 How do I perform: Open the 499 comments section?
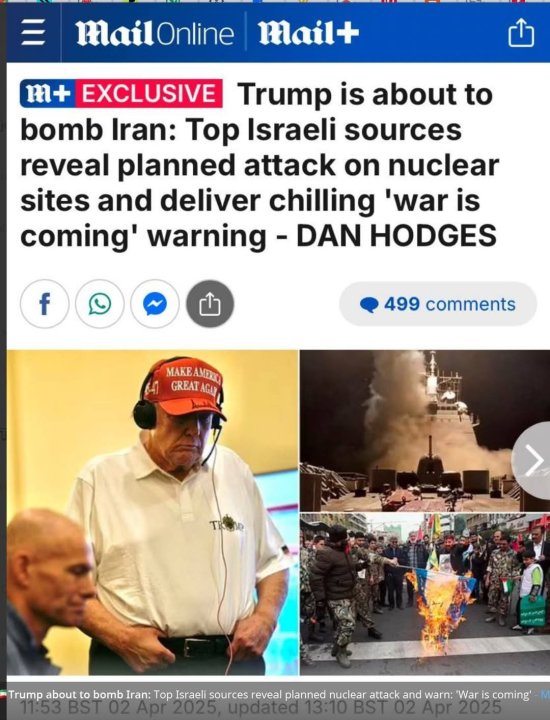[x=438, y=304]
